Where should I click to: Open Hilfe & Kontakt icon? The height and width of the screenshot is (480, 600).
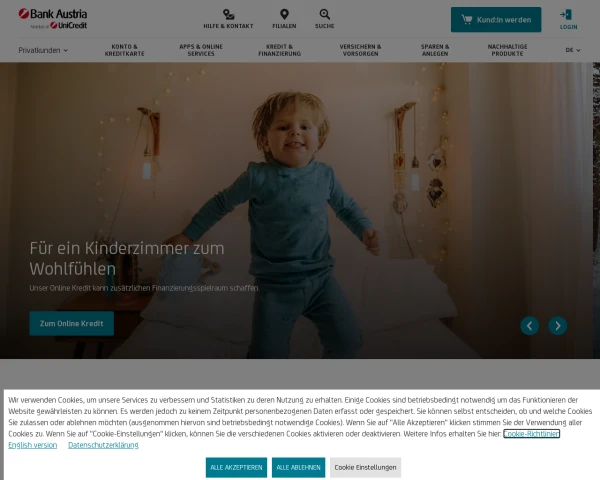pyautogui.click(x=228, y=15)
